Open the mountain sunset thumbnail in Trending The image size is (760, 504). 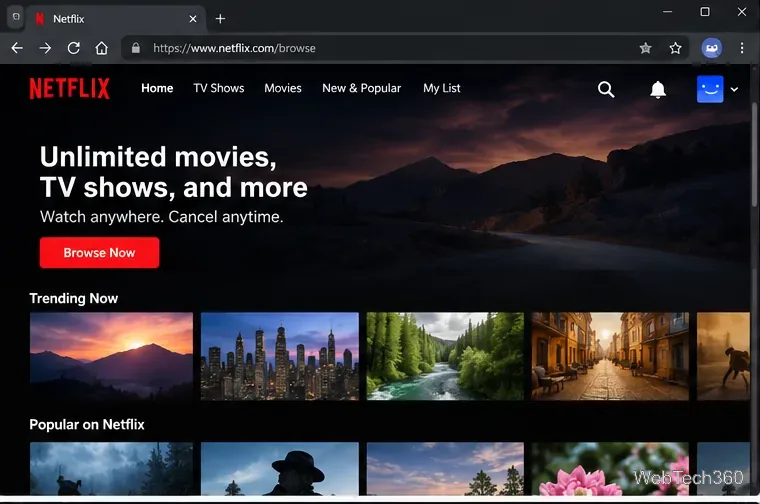[111, 356]
